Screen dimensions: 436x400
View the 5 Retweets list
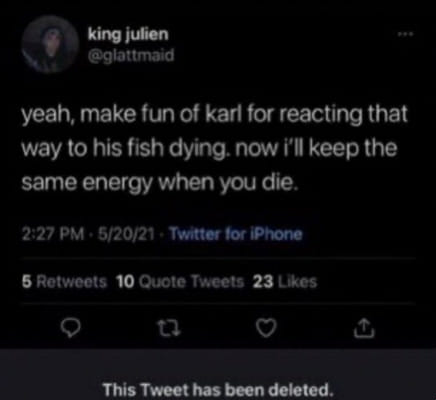coord(64,282)
